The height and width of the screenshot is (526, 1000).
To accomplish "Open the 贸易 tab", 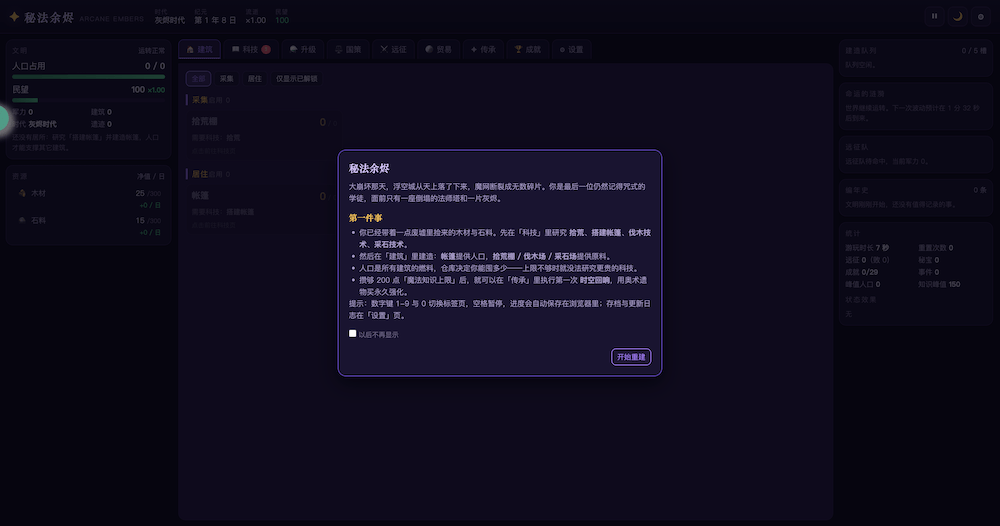I will (438, 49).
